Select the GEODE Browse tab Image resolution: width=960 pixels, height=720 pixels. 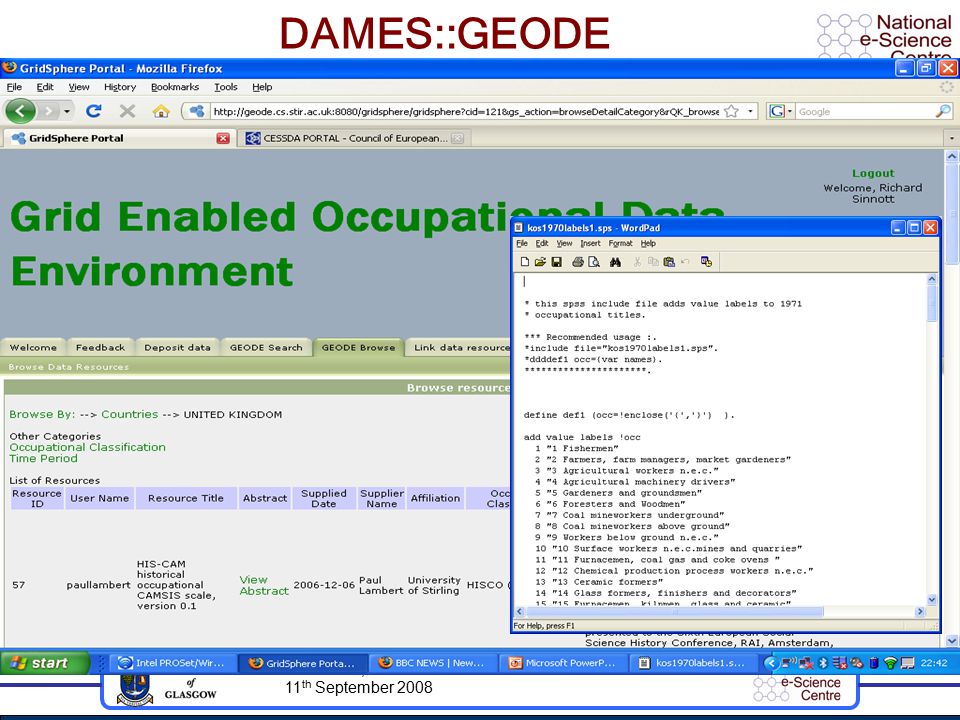359,347
